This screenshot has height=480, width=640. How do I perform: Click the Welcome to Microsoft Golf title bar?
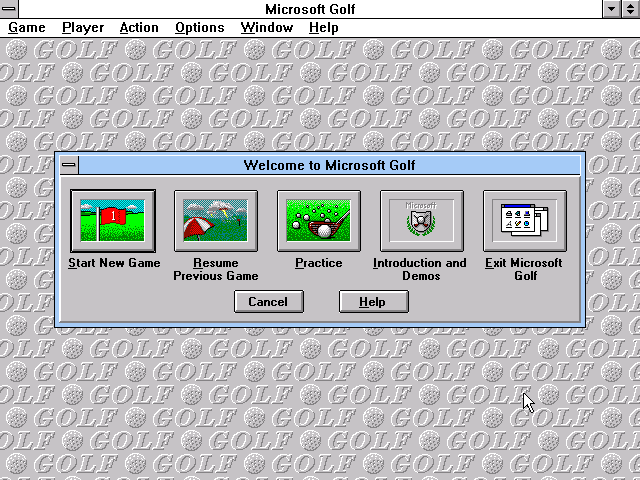click(329, 165)
